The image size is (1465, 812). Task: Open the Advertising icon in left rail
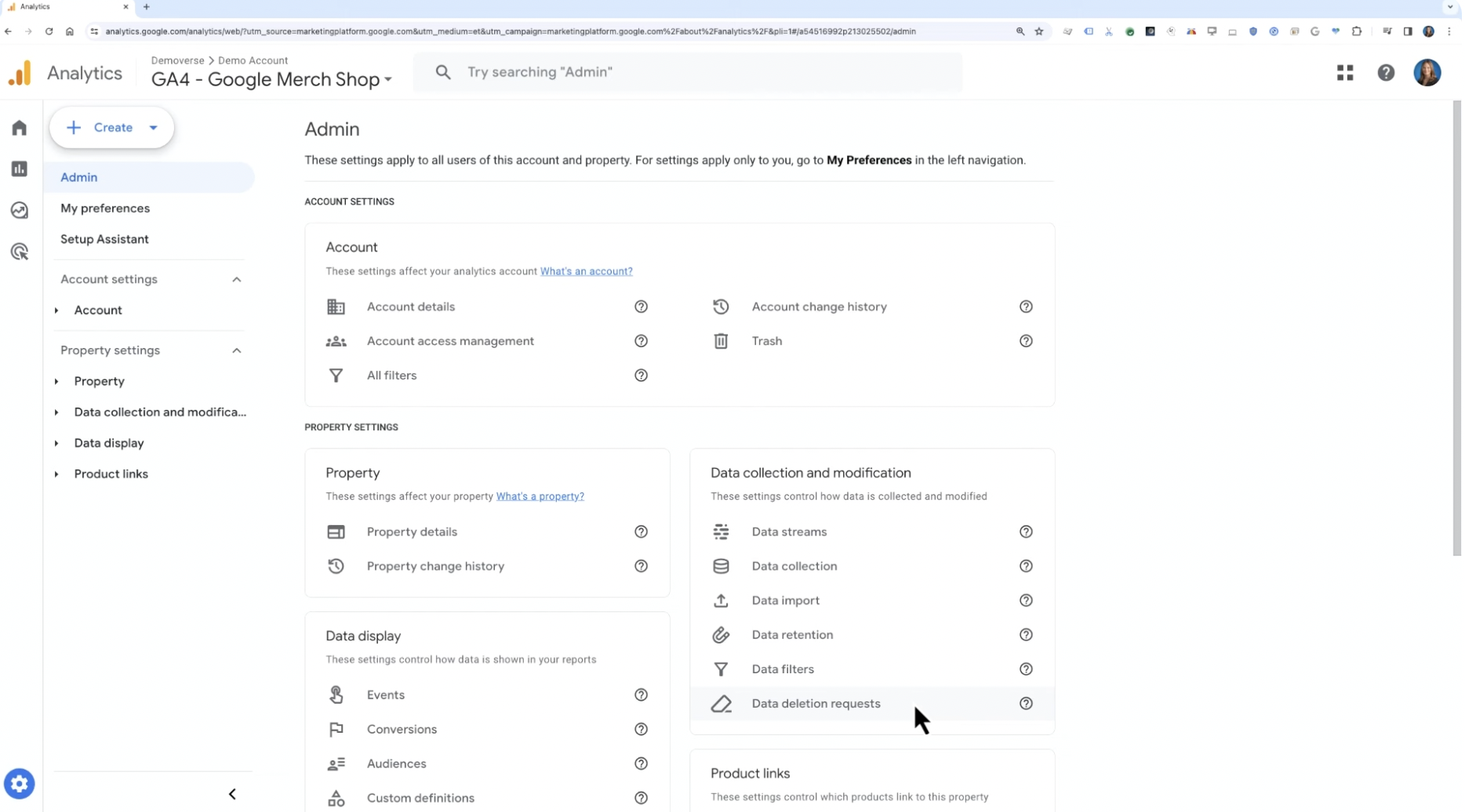point(19,252)
